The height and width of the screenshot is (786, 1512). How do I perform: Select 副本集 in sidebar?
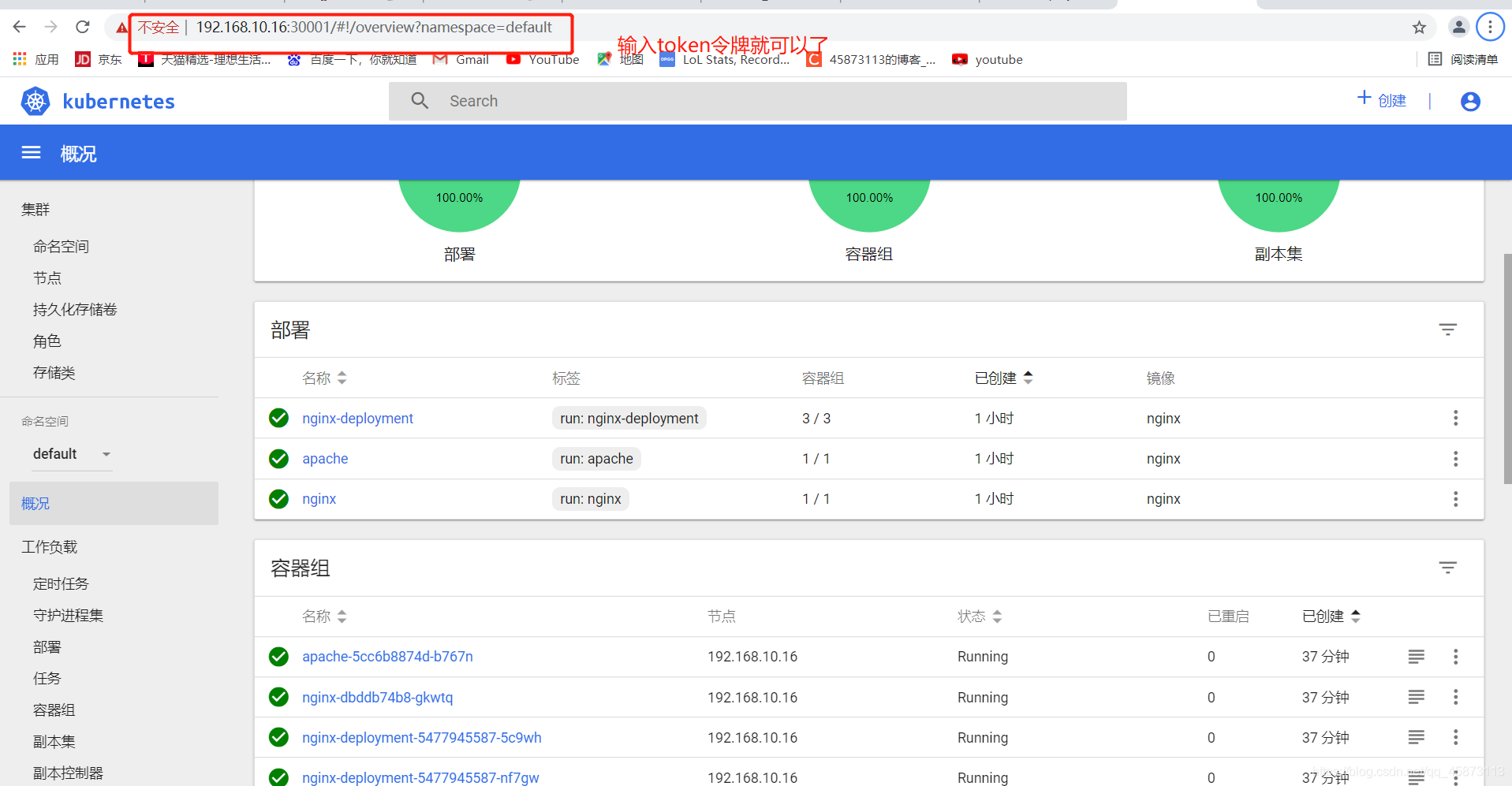pos(54,742)
